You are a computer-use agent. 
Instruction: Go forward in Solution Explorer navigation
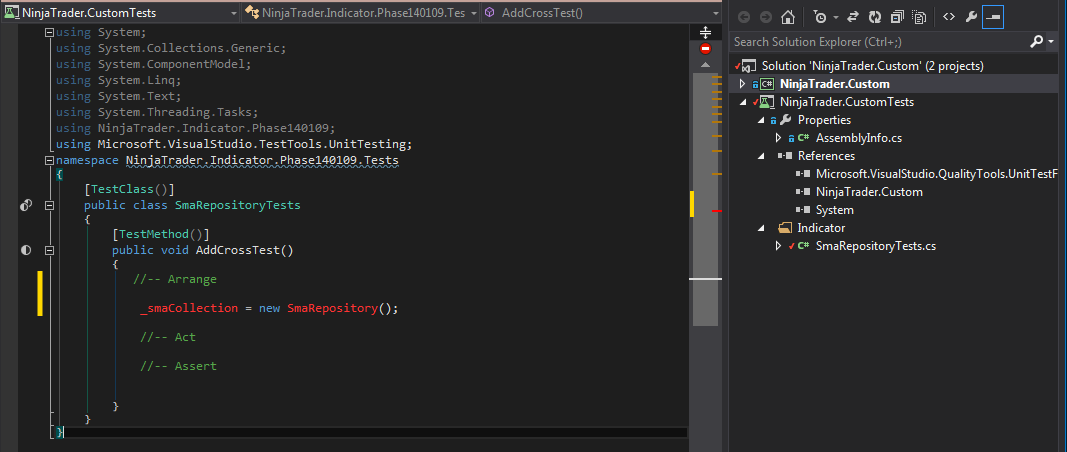pos(766,17)
